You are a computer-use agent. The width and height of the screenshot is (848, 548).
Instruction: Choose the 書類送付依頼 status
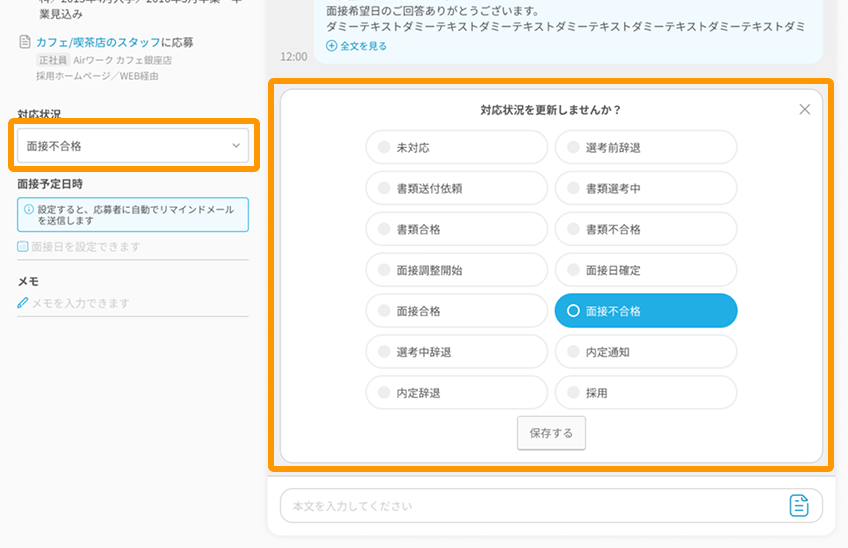[x=456, y=188]
